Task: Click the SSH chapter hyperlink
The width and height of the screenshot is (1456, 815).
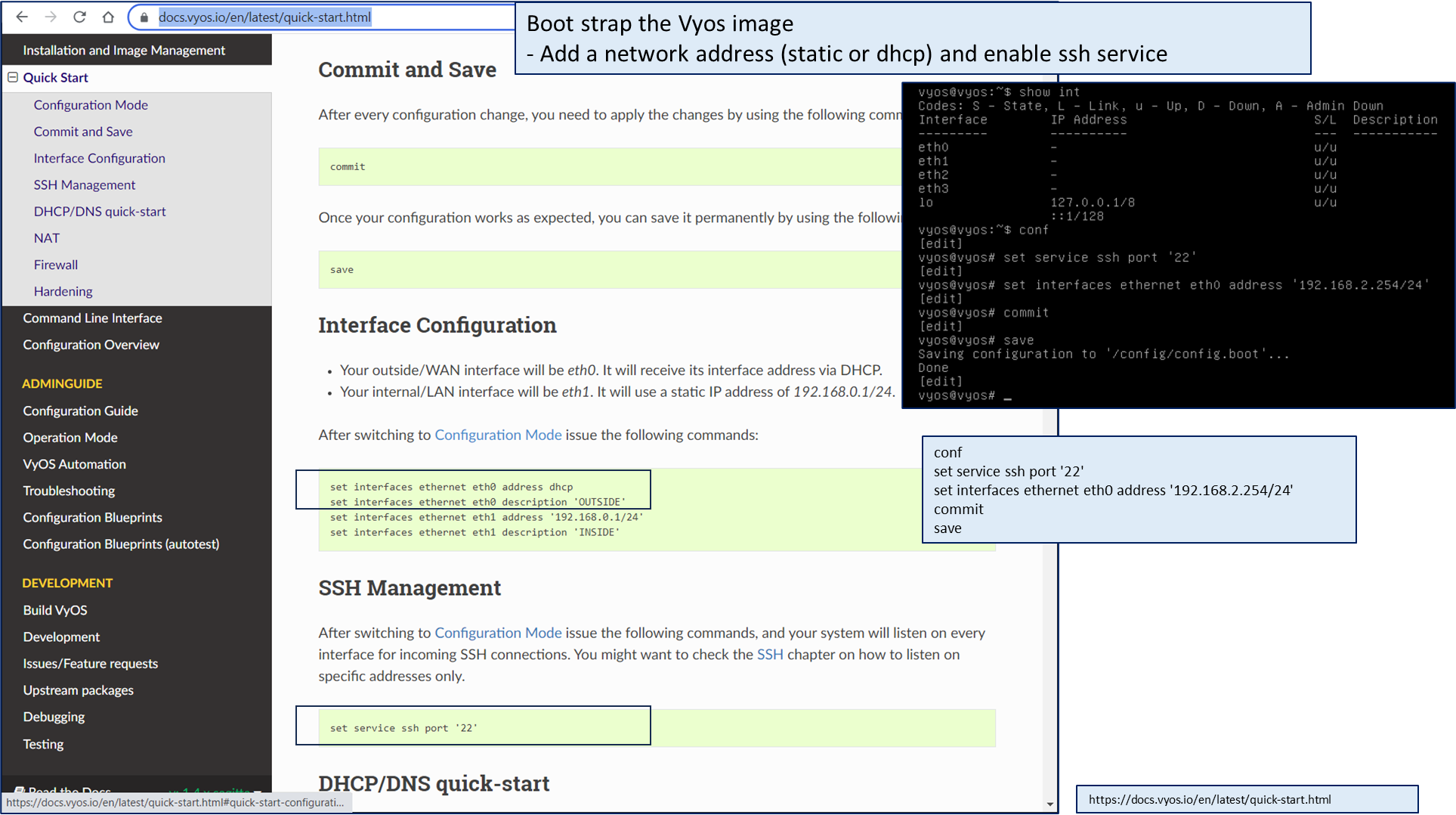Action: point(769,655)
